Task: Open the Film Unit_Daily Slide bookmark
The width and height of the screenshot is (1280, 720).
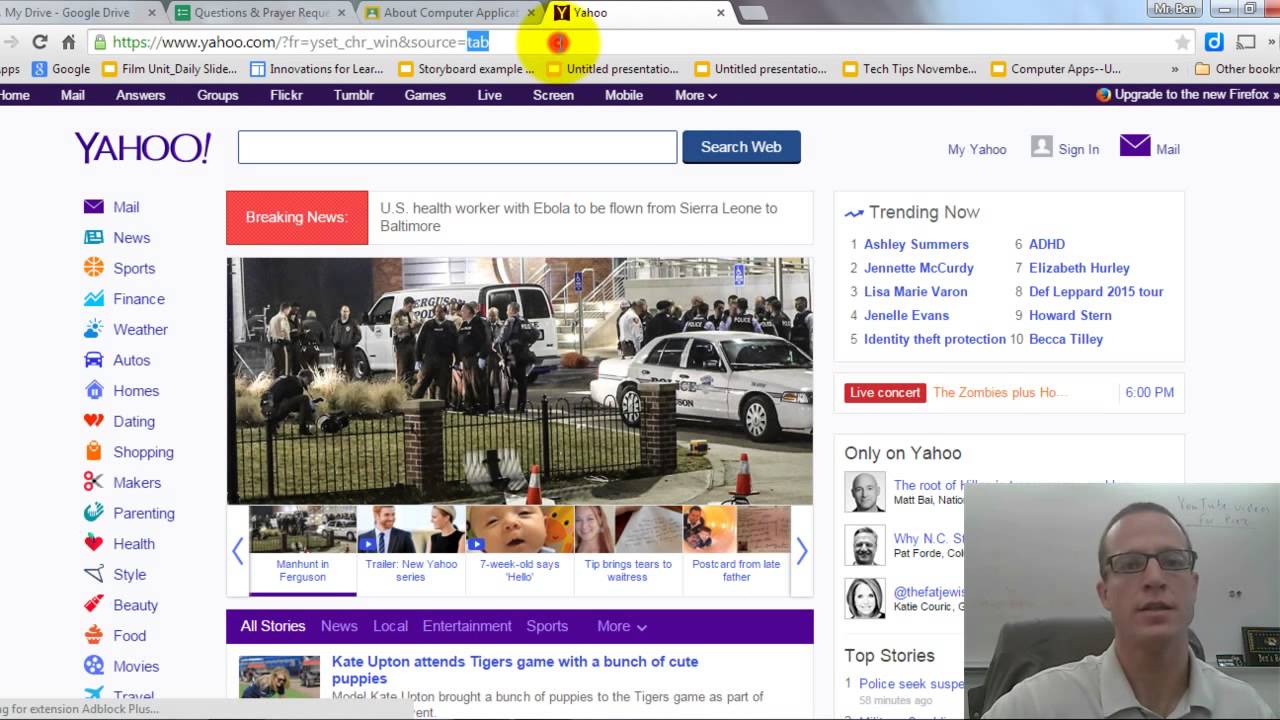Action: (x=169, y=69)
